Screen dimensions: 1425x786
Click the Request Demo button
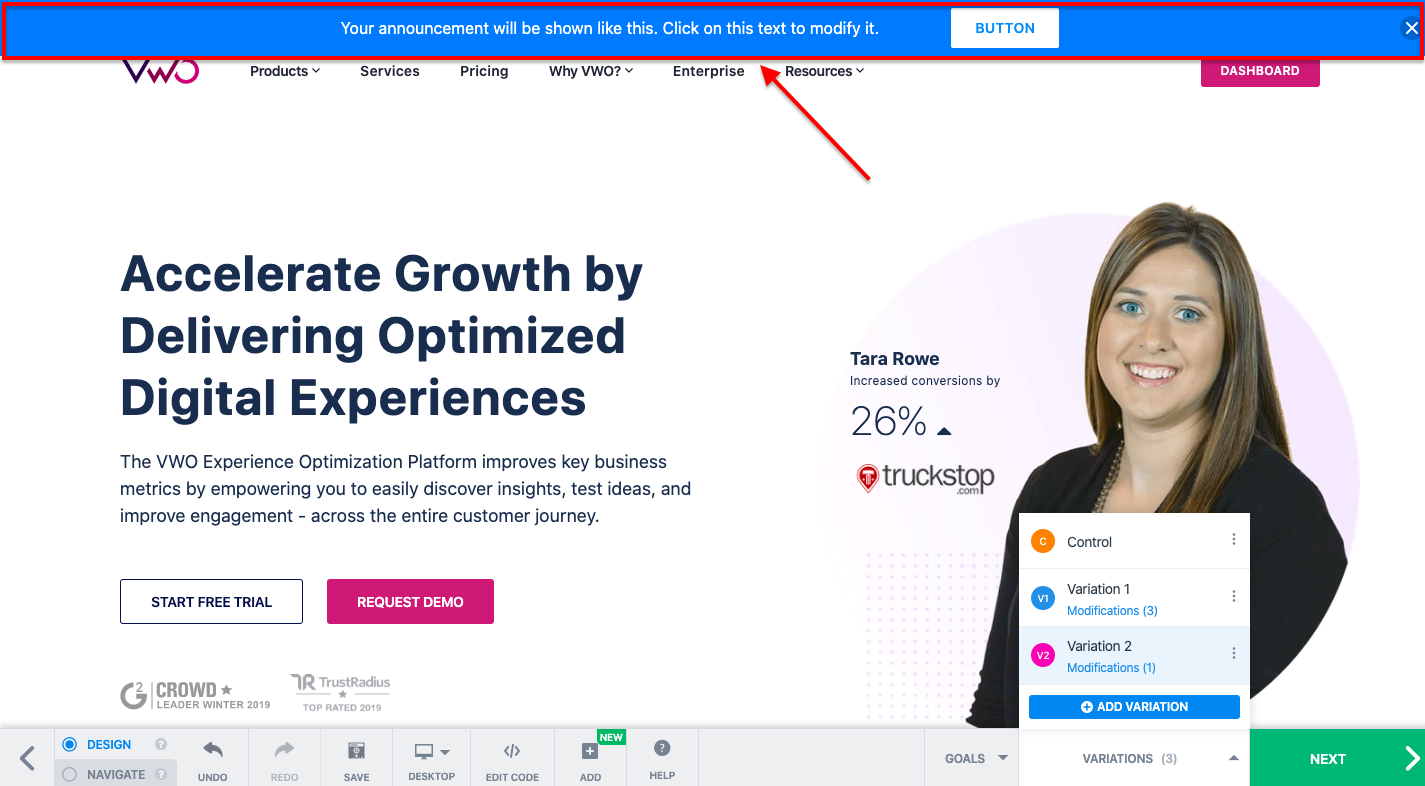[410, 602]
